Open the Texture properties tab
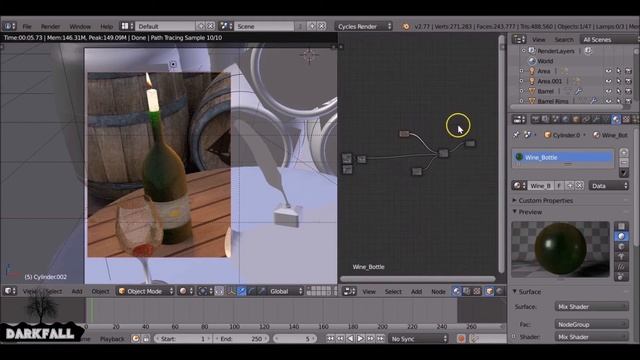Viewport: 640px width, 360px height. tap(626, 119)
